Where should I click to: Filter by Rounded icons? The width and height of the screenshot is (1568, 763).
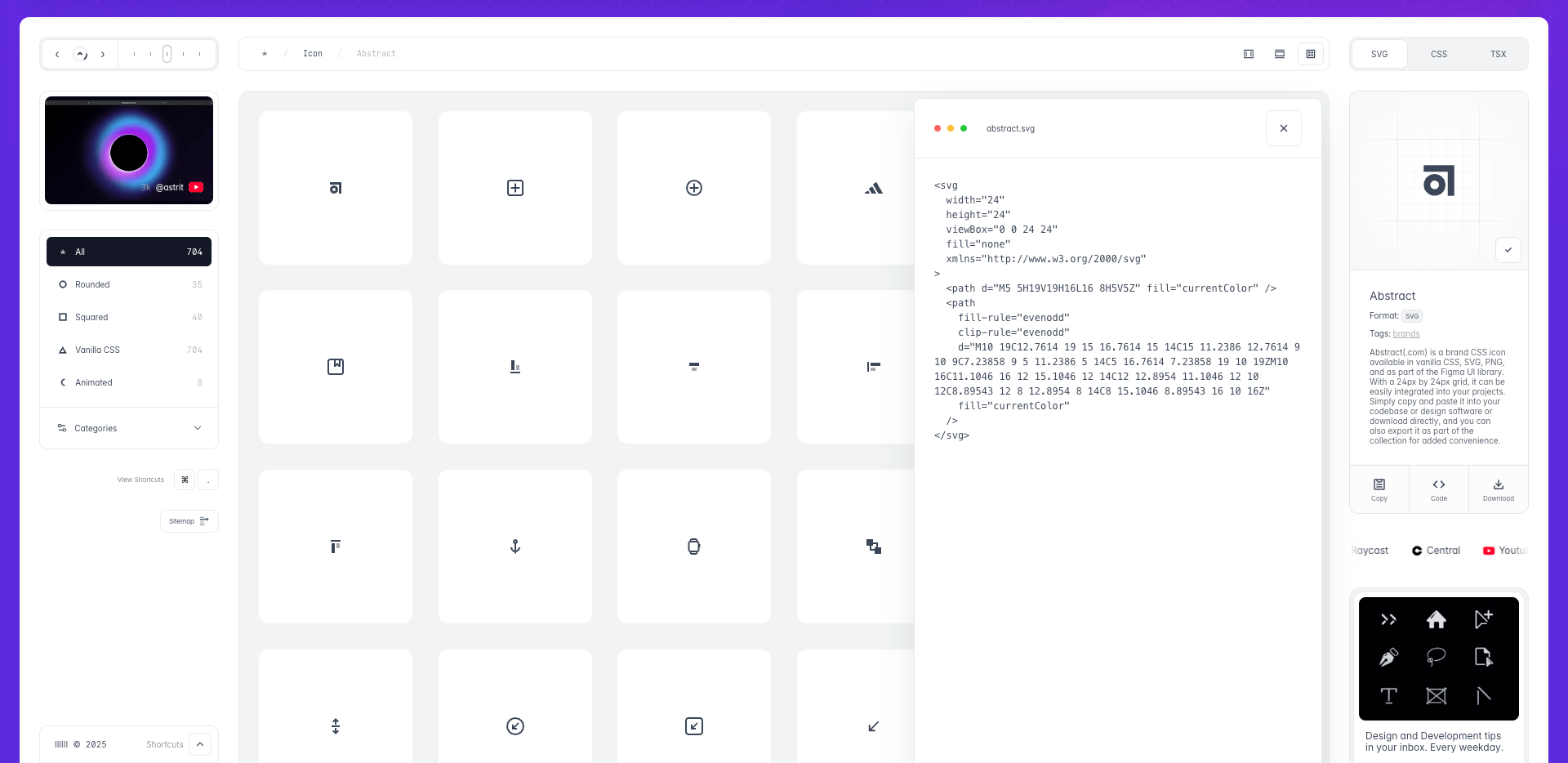[129, 284]
